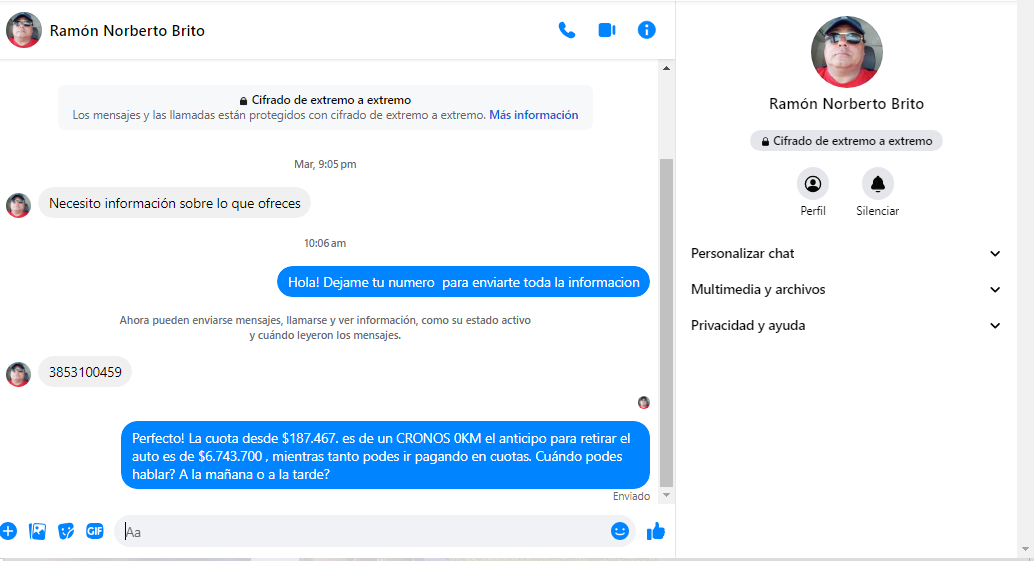
Task: Click the '10:06 am' timestamp
Action: (325, 243)
